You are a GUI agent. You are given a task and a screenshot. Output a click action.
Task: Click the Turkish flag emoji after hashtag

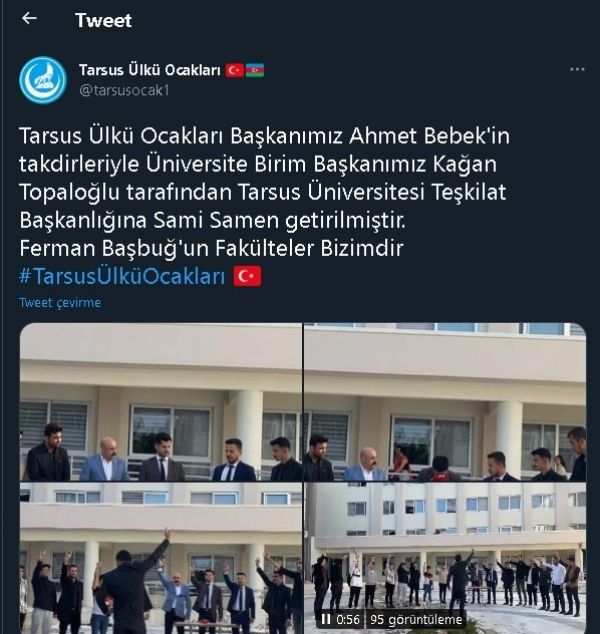[247, 276]
